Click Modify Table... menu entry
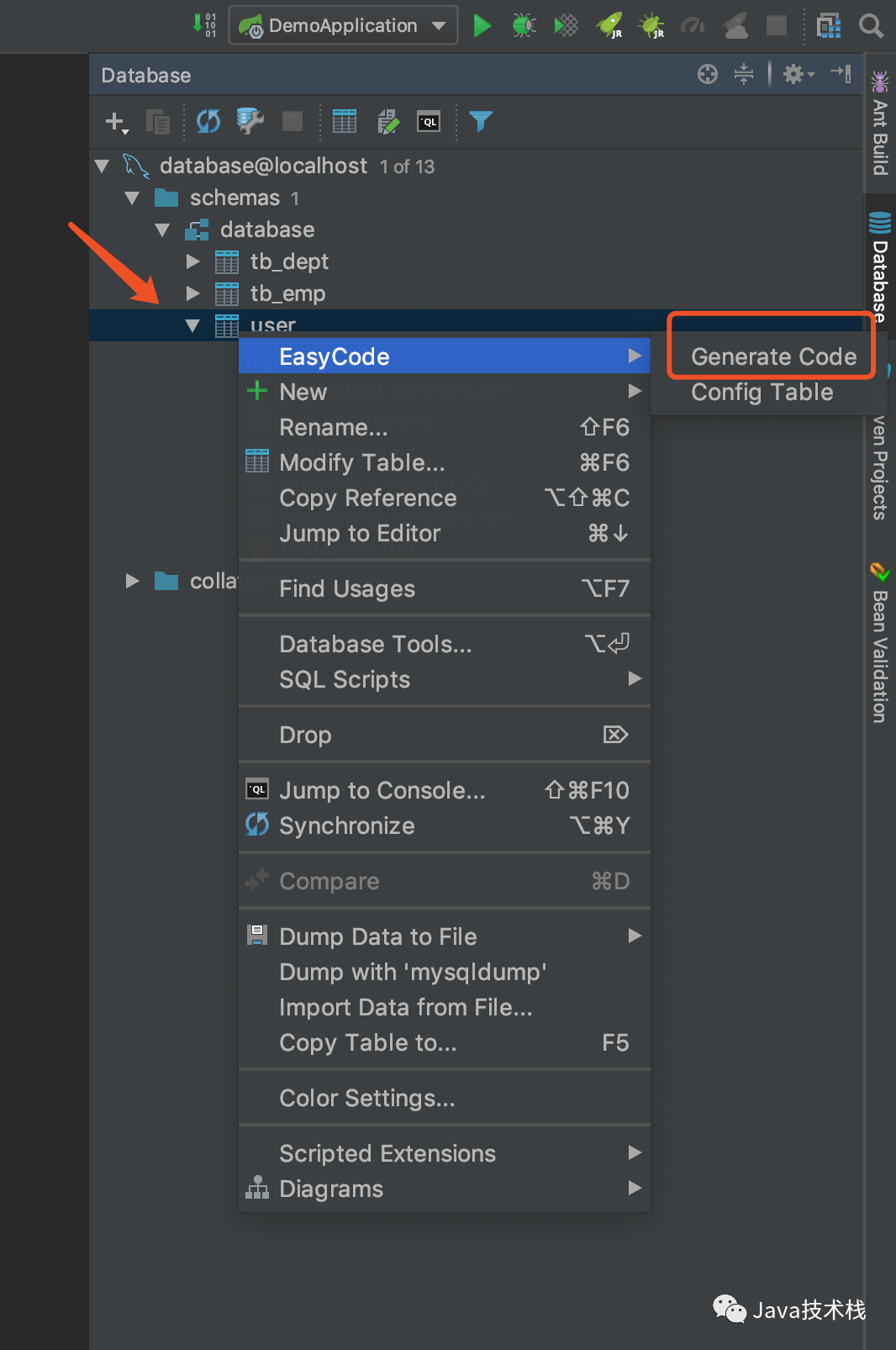Screen dimensions: 896x1350 361,462
